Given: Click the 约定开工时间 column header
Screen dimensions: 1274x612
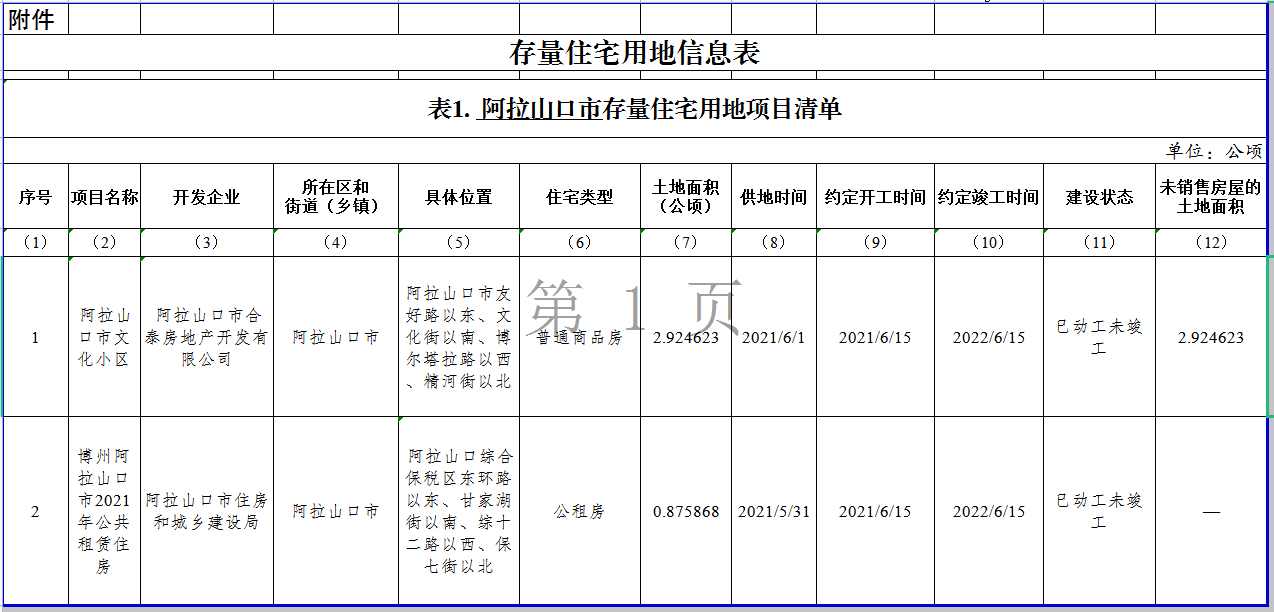Looking at the screenshot, I should tap(875, 197).
